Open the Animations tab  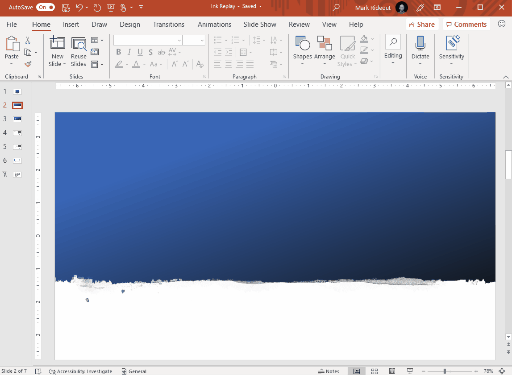pos(214,24)
